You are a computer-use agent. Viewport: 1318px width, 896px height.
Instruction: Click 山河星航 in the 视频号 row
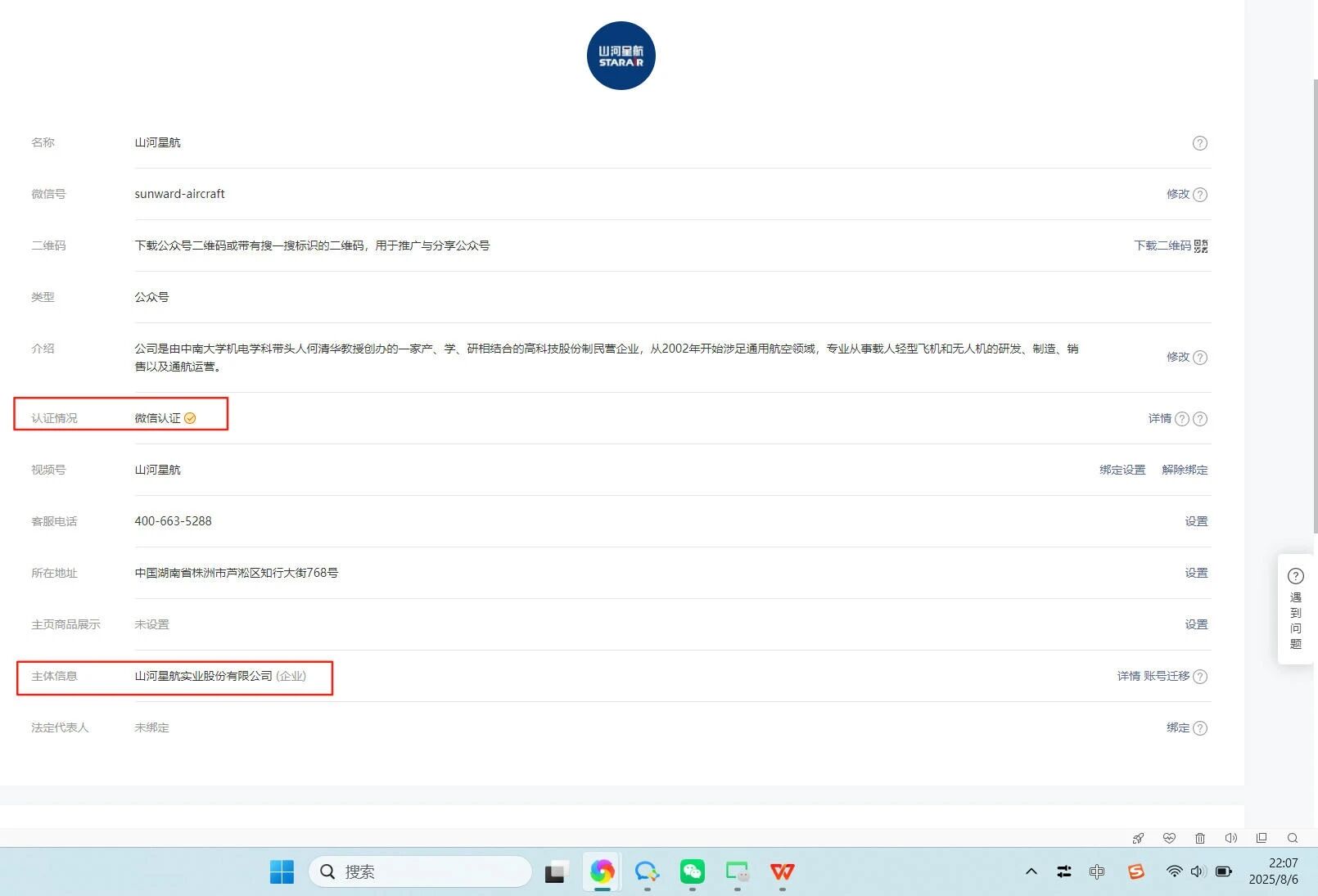tap(157, 470)
